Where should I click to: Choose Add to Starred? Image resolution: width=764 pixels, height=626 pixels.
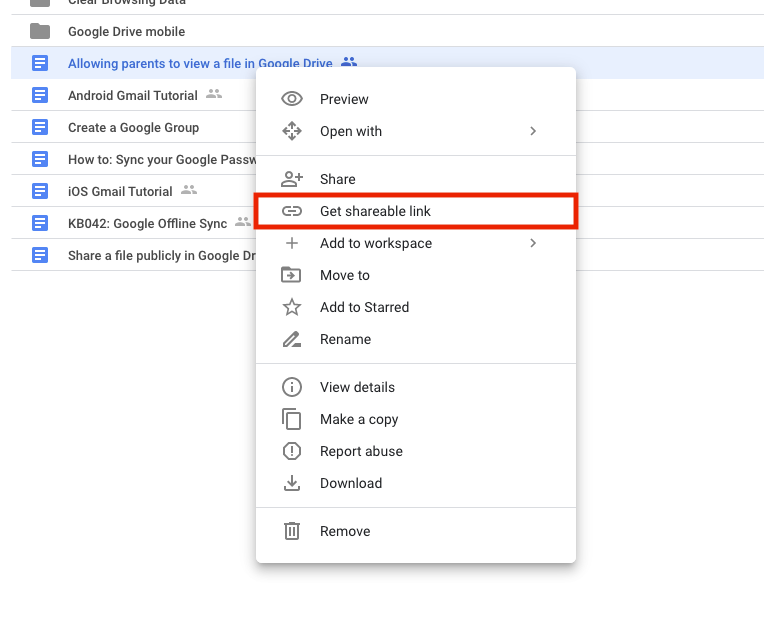(x=416, y=307)
